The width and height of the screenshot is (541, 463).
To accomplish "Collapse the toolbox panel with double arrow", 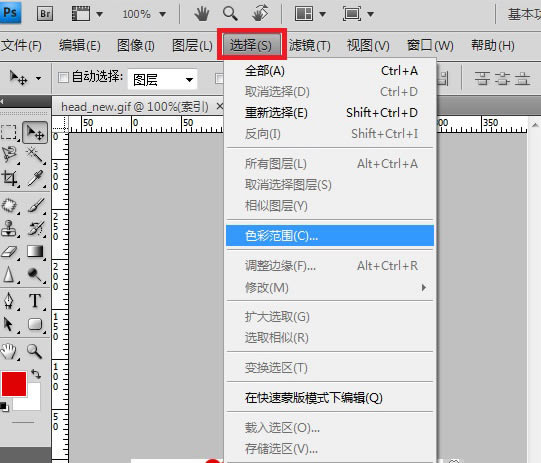I will 2,101.
